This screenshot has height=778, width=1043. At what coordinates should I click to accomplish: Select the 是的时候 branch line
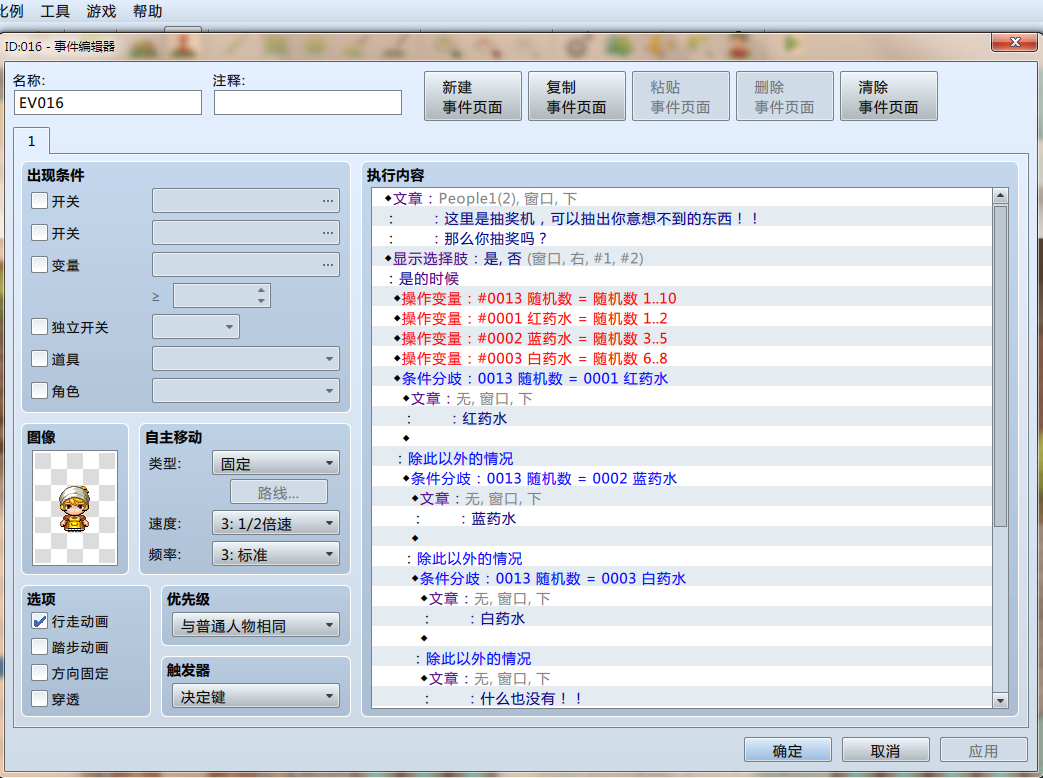(682, 278)
